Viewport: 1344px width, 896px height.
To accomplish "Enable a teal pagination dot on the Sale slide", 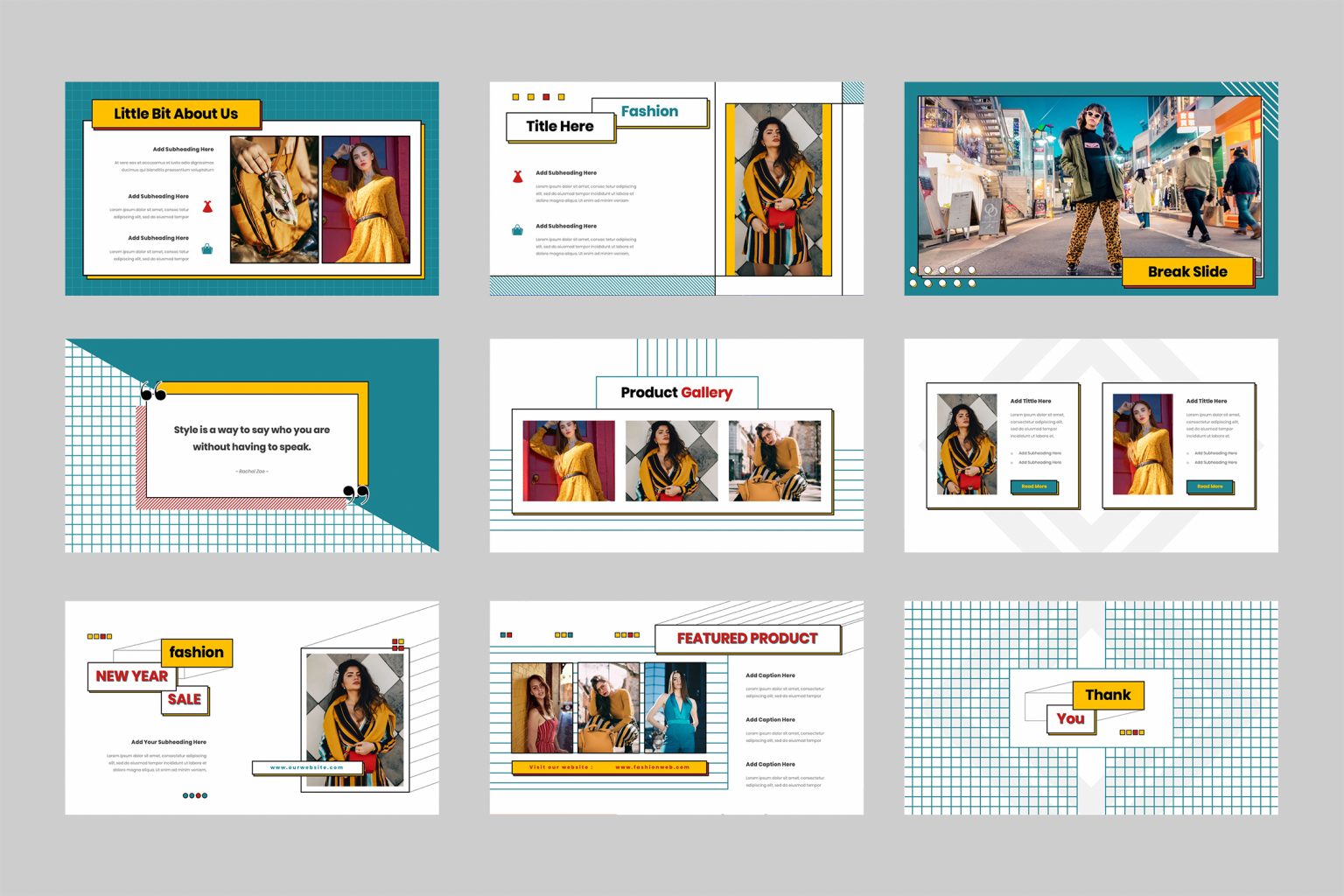I will tap(185, 795).
